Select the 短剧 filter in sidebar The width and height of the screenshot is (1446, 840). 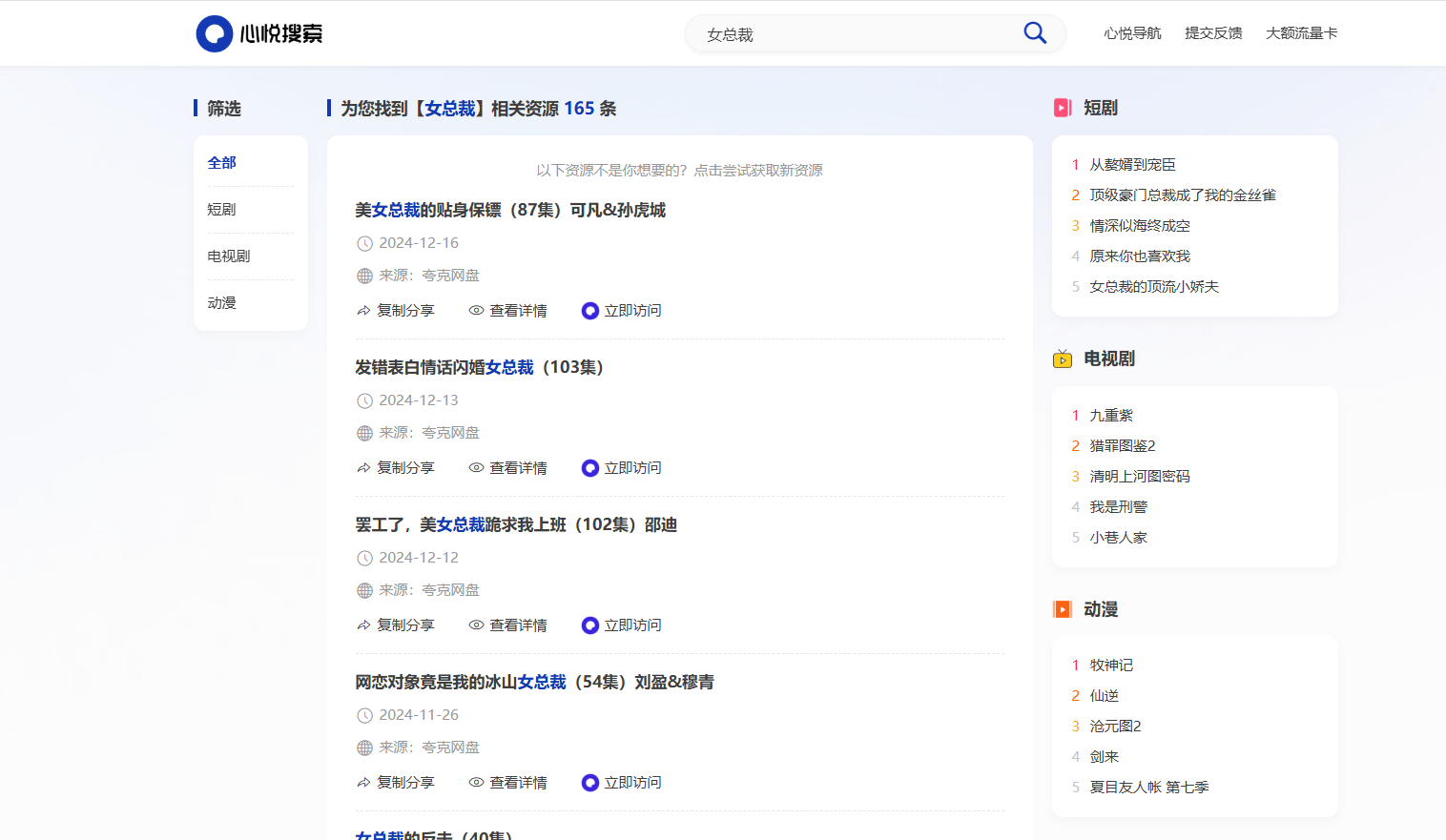221,210
